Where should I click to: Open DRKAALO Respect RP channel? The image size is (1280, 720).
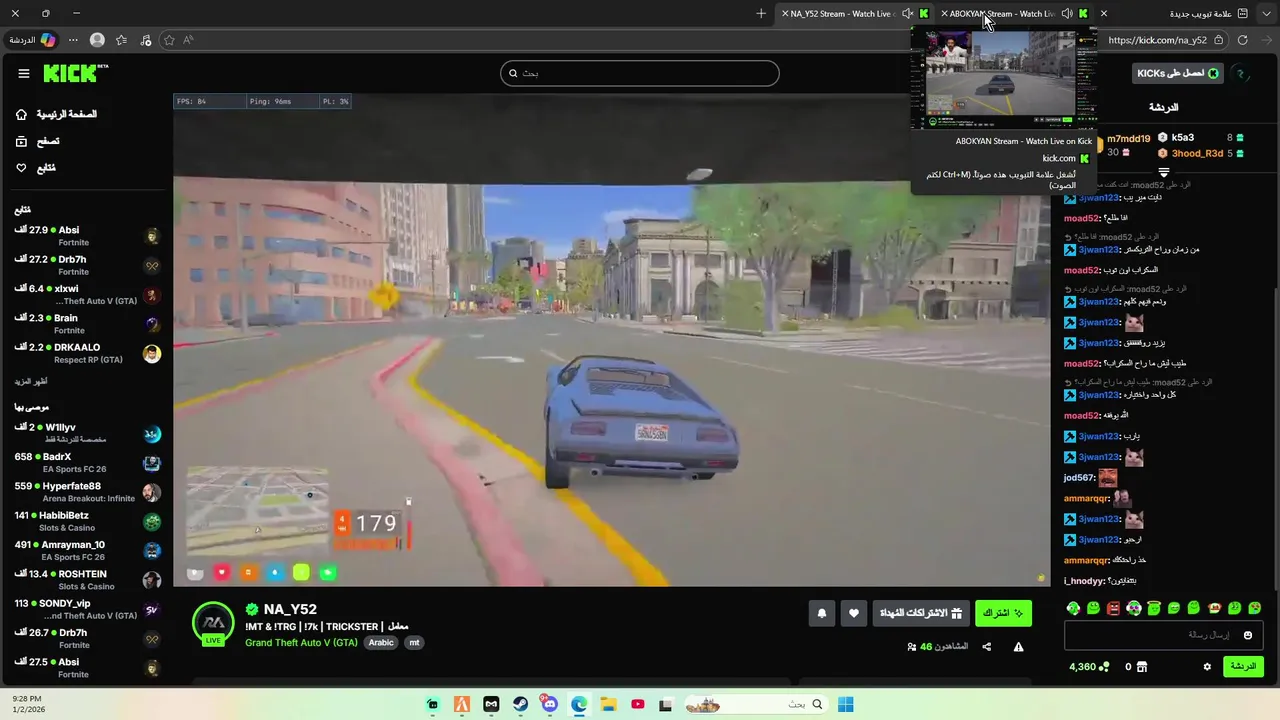coord(87,353)
